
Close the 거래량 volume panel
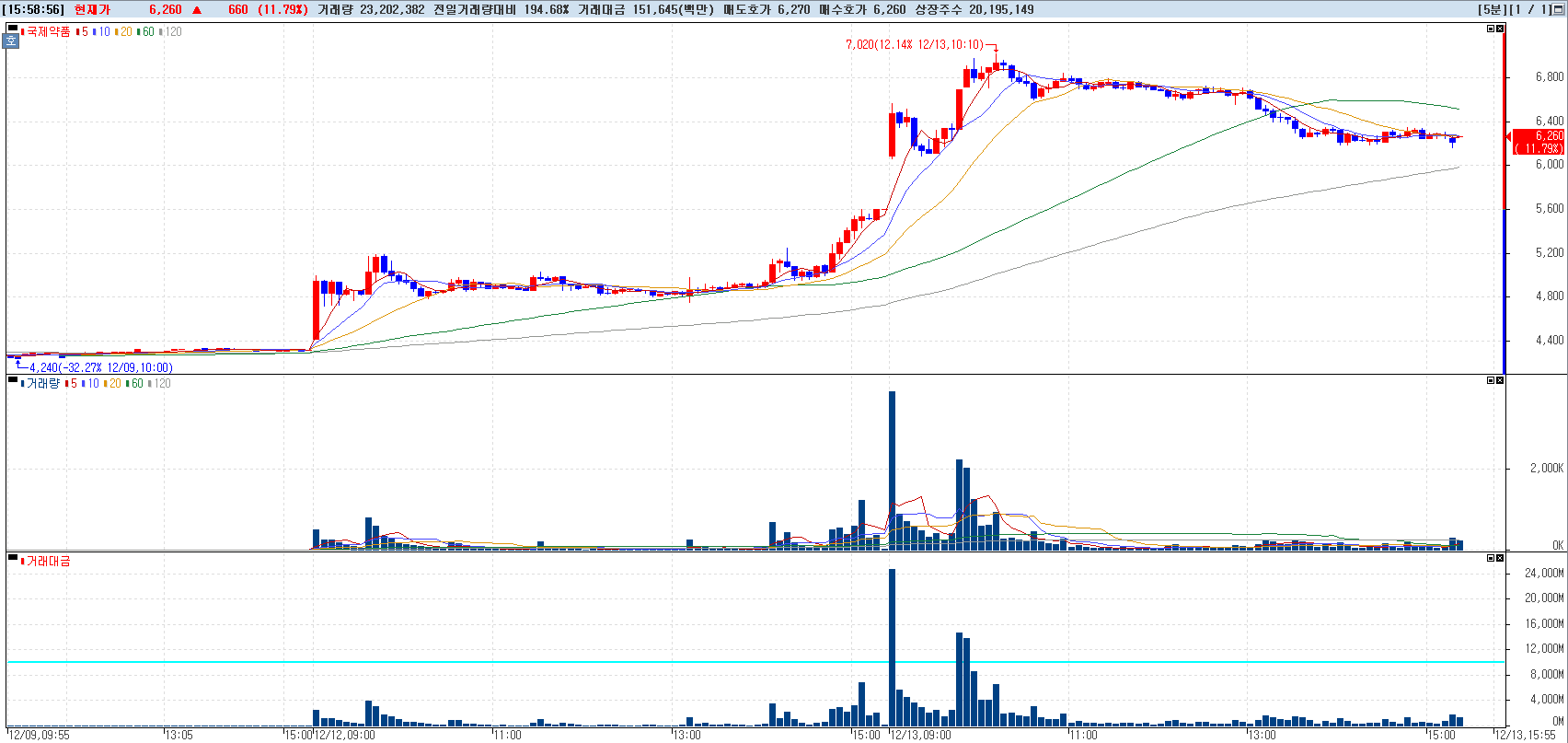pos(1500,379)
